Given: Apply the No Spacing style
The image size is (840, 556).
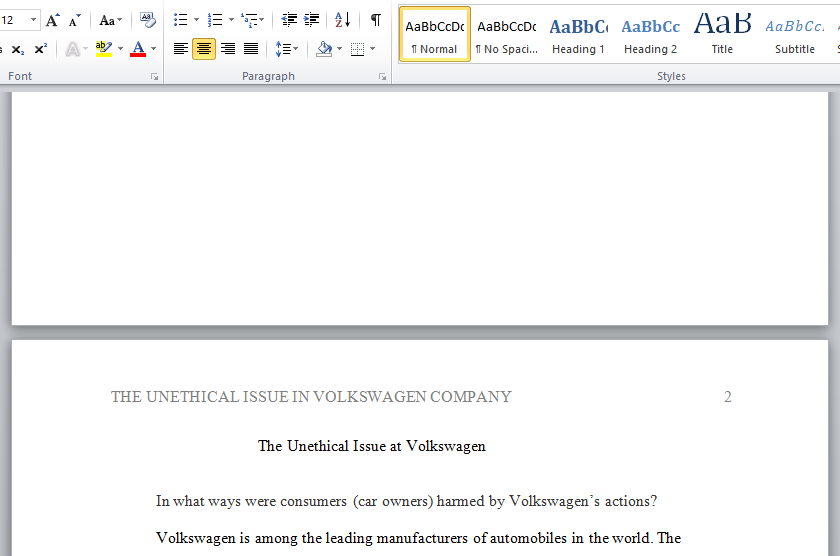Looking at the screenshot, I should [507, 35].
